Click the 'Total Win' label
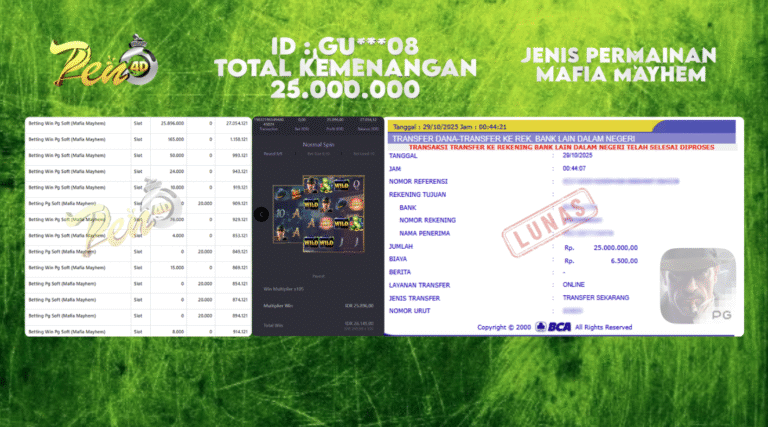This screenshot has width=768, height=427. (273, 325)
